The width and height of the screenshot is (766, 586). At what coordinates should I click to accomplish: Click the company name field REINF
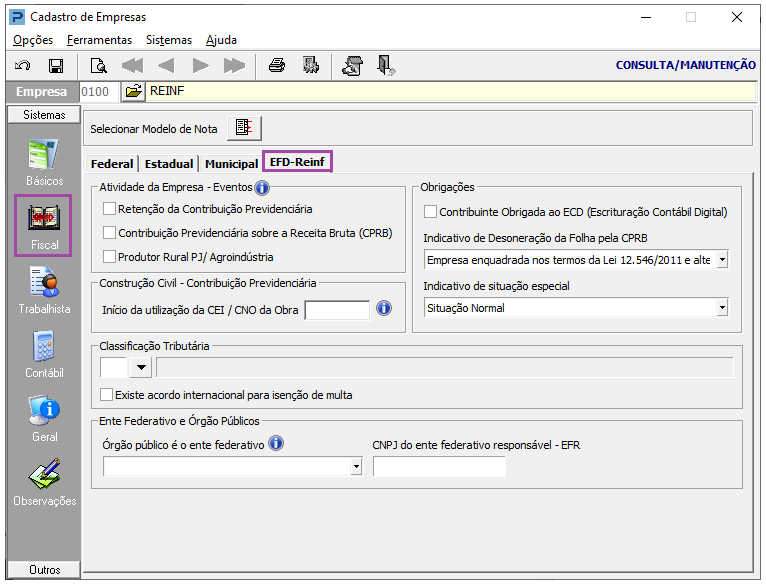[x=451, y=91]
